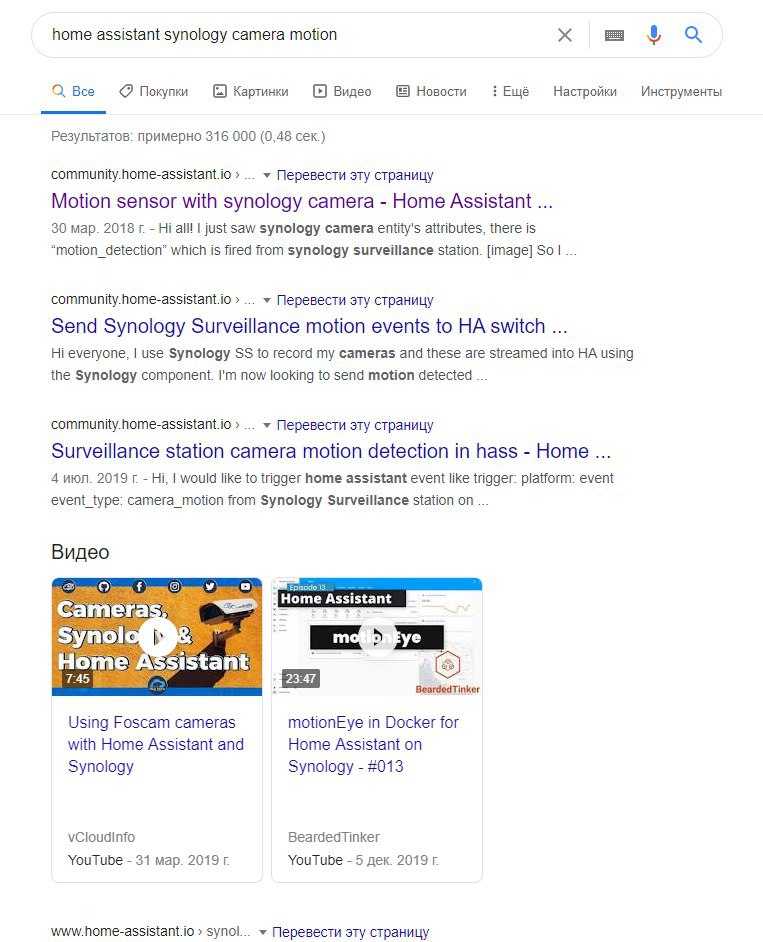Click the www.home-assistant.io URL breadcrumb
This screenshot has width=763, height=942.
[x=150, y=931]
